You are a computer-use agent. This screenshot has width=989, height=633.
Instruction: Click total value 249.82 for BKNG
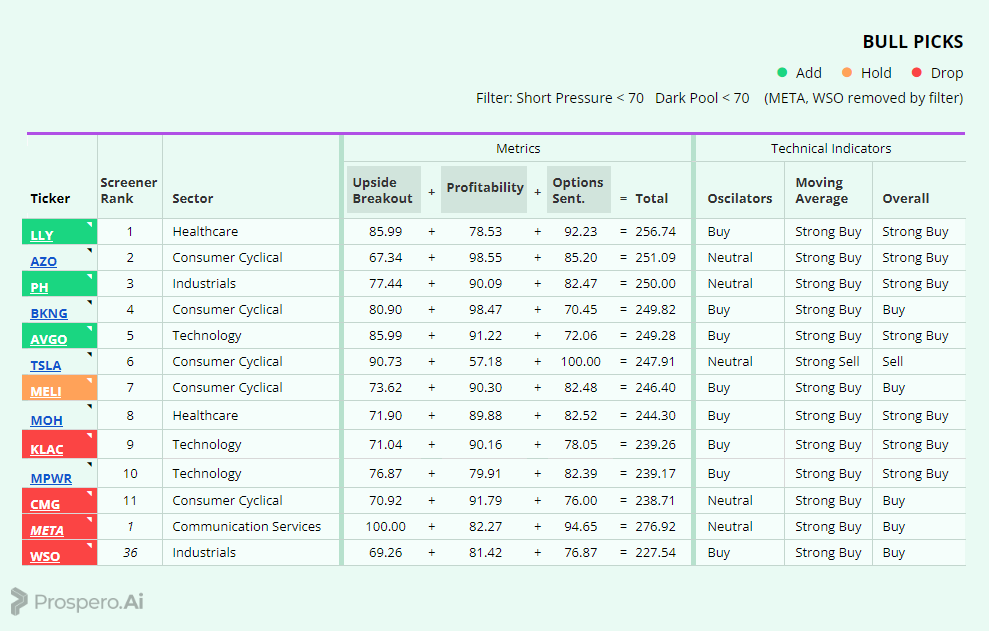[x=655, y=310]
